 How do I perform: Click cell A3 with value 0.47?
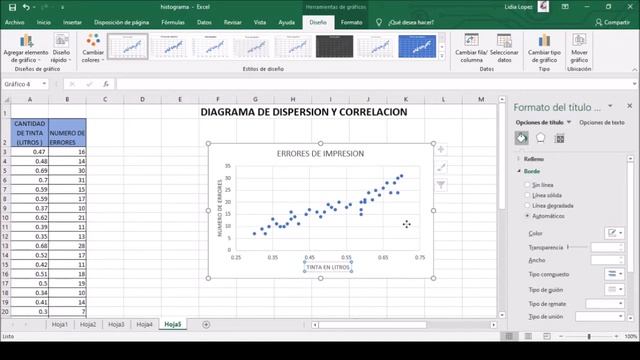click(30, 152)
